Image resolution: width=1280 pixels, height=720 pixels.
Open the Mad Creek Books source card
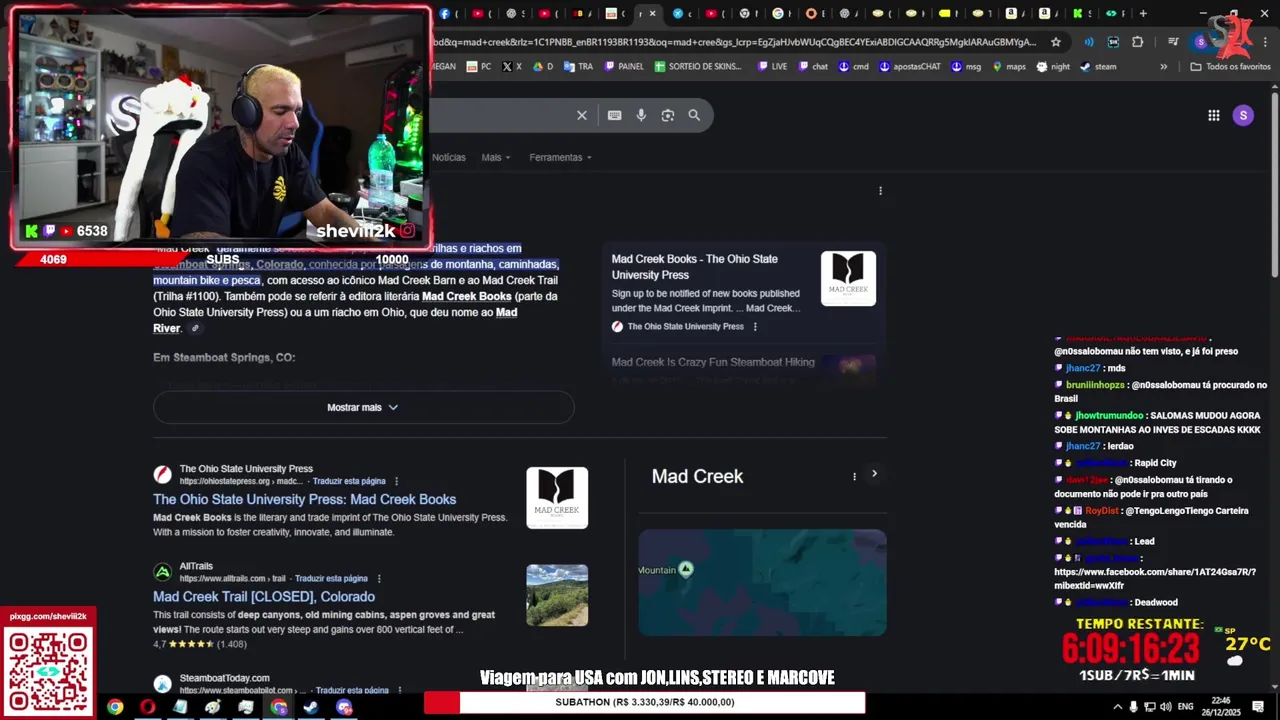(743, 291)
